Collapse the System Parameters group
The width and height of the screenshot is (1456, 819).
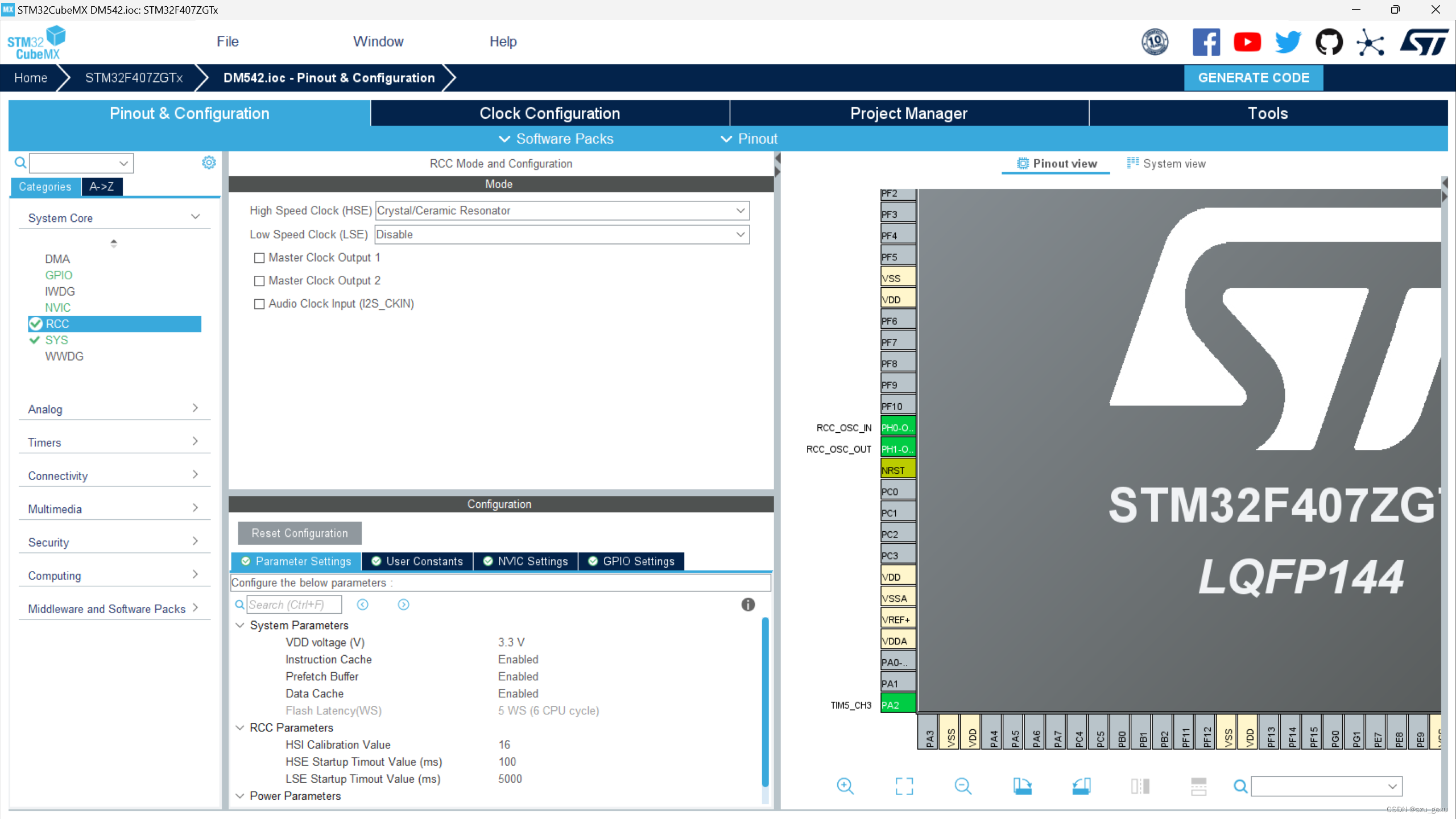pos(240,625)
